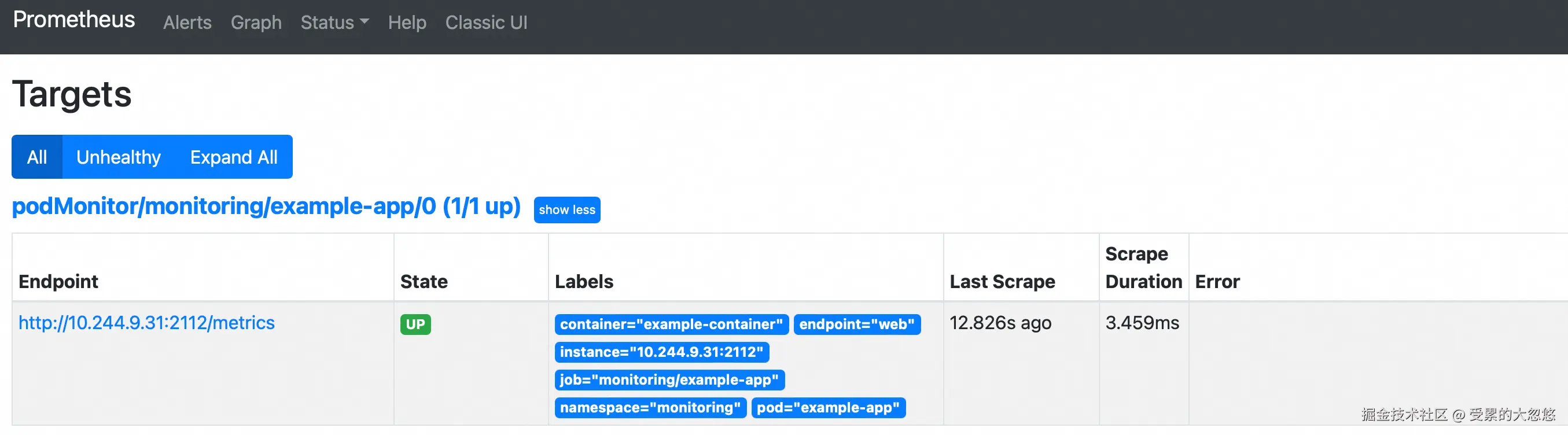Filter to Unhealthy targets only
The width and height of the screenshot is (1568, 435).
coord(118,157)
